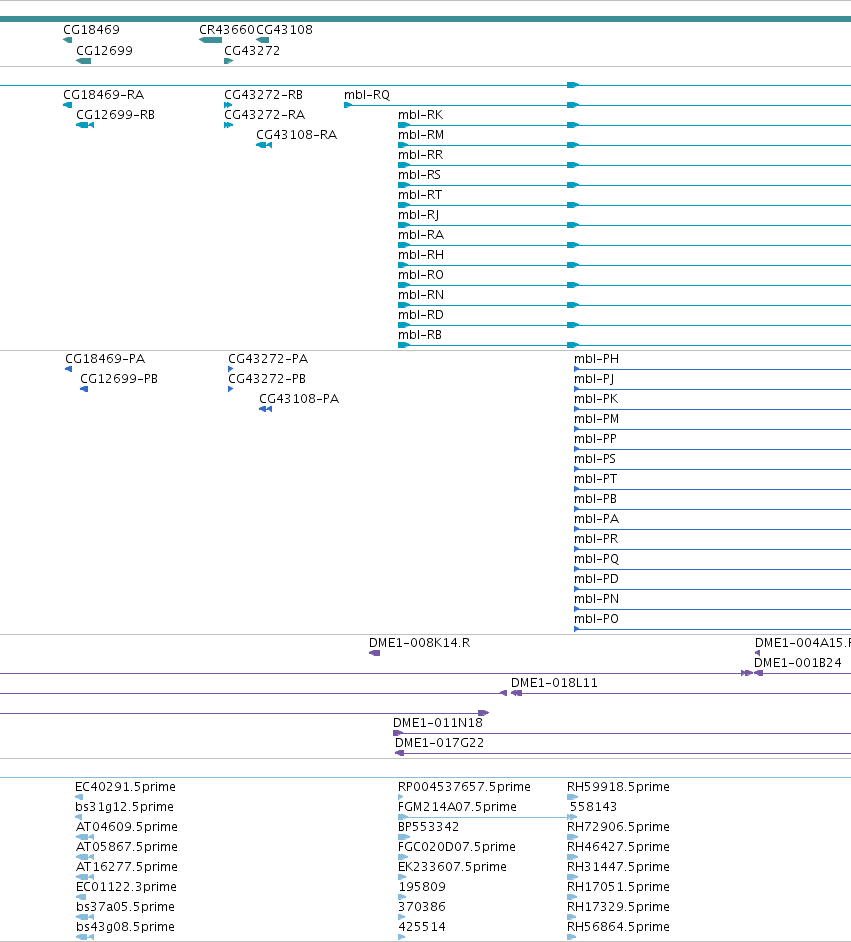
Task: Select EST RH59918.5prime
Action: coord(618,786)
